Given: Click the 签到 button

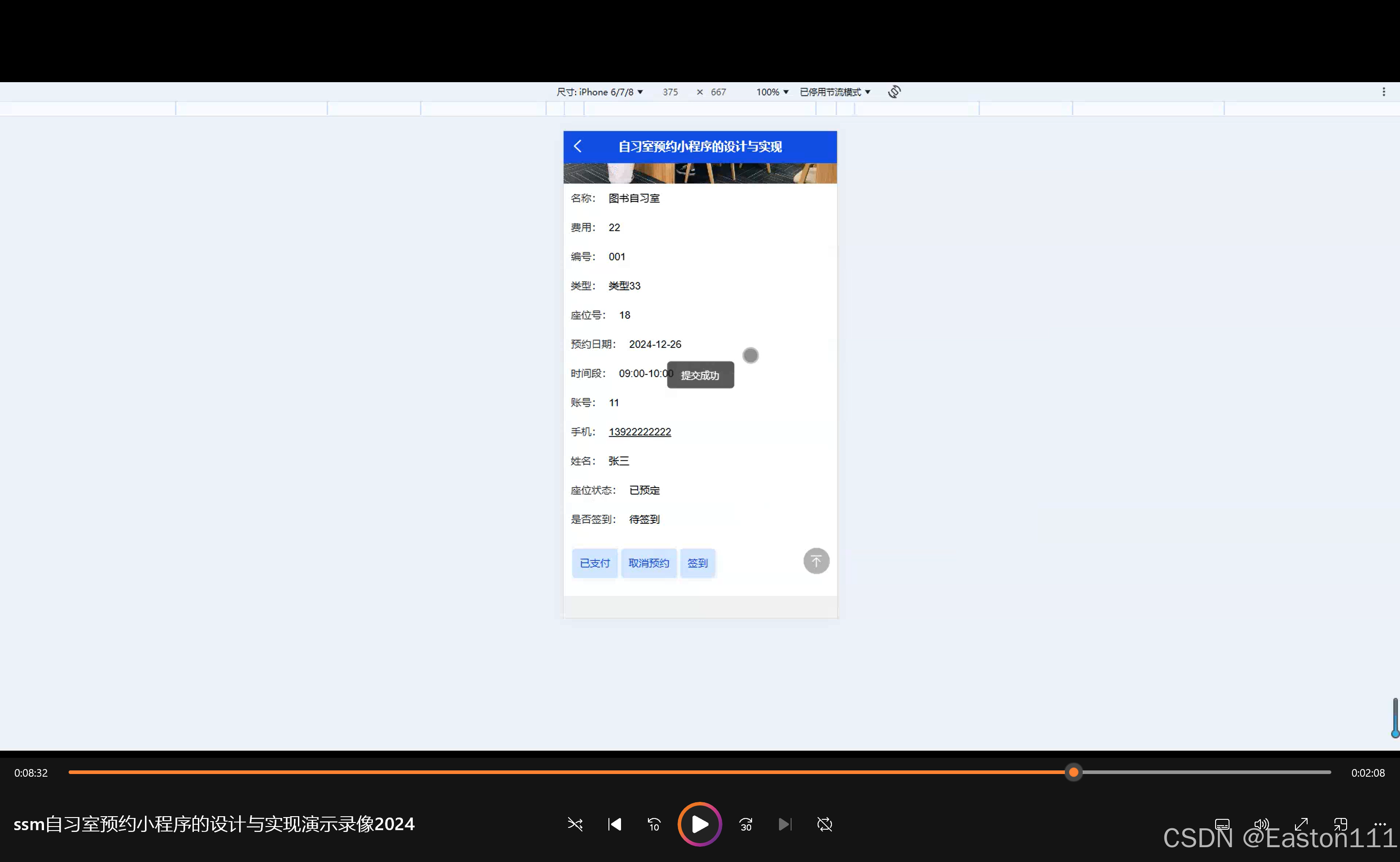Looking at the screenshot, I should click(697, 563).
